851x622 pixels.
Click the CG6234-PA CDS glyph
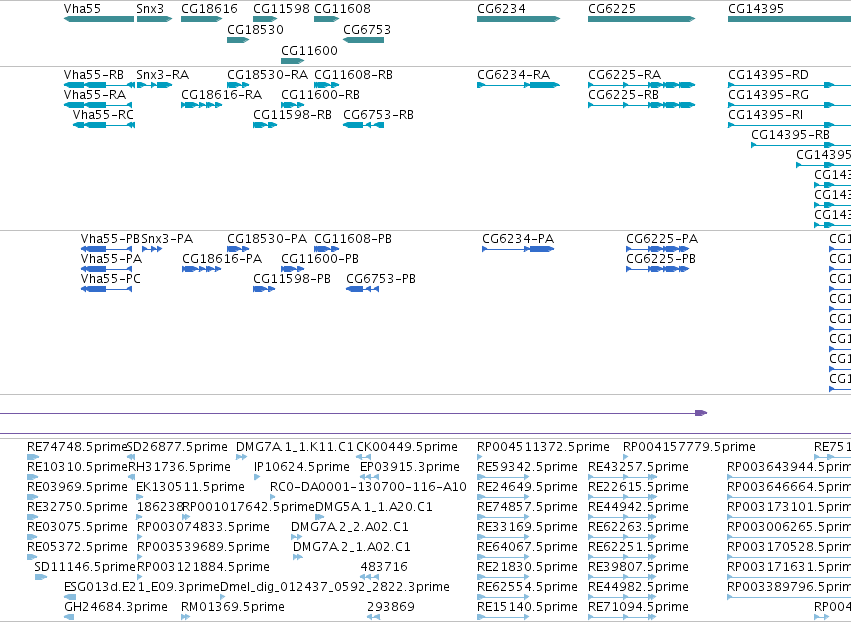tap(518, 249)
